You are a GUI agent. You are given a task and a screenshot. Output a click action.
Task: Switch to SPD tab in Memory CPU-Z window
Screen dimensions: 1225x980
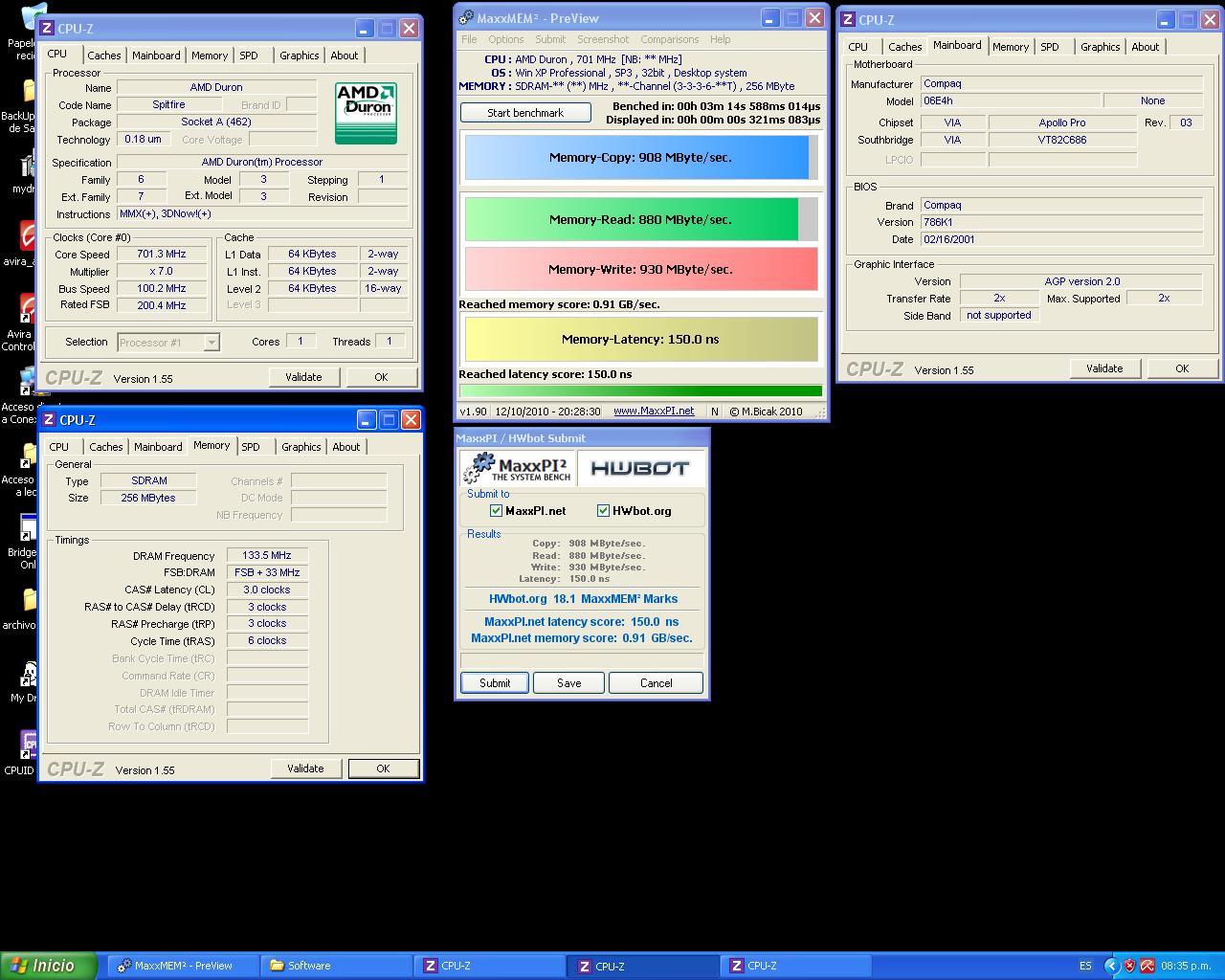click(x=251, y=447)
